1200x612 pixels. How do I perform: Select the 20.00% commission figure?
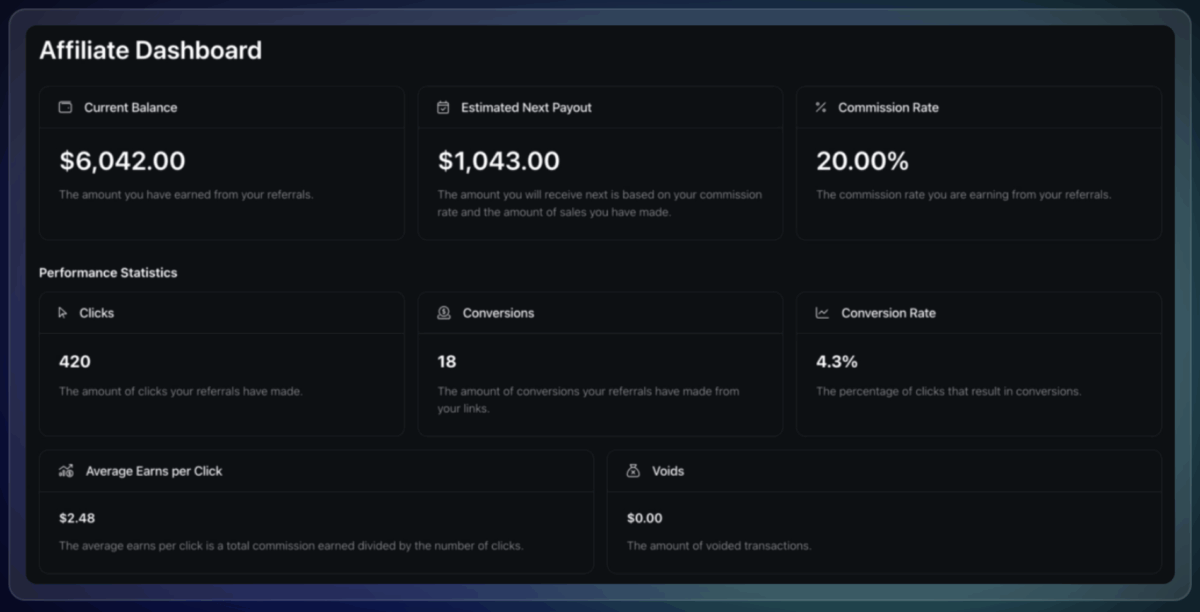point(862,160)
